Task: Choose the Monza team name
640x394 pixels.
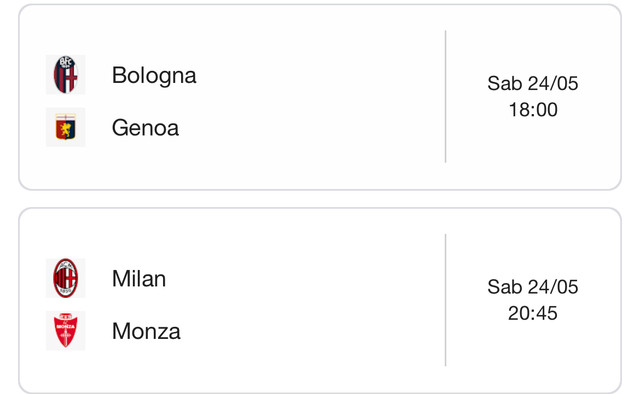Action: click(x=146, y=331)
